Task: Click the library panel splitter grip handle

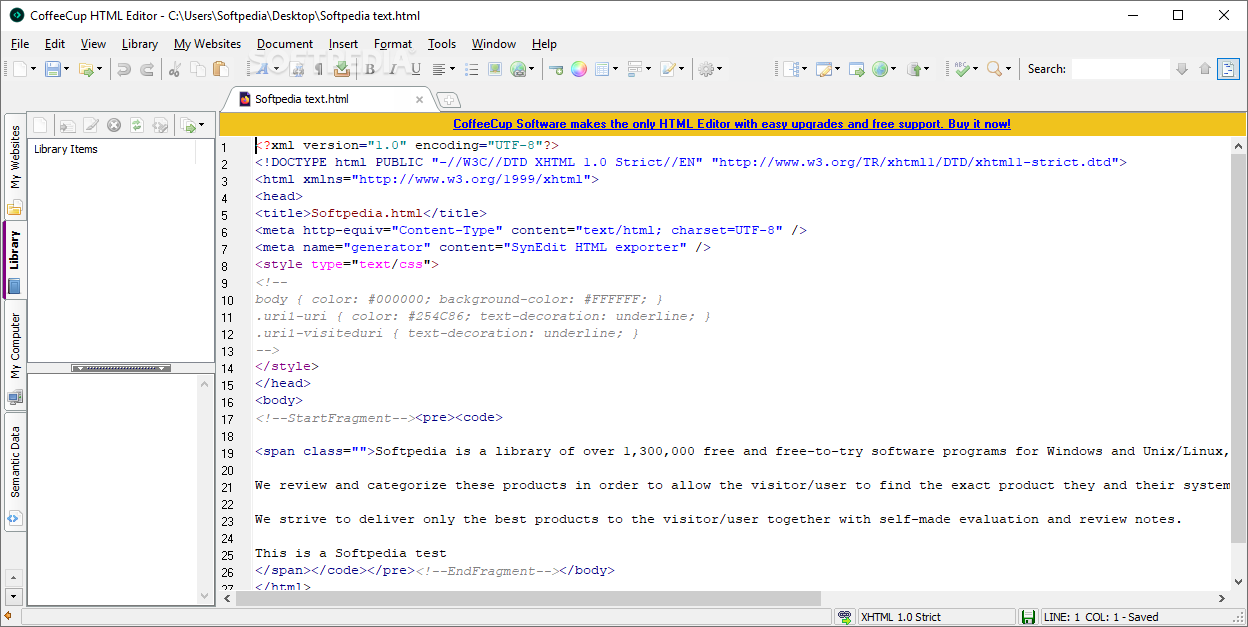Action: click(x=120, y=368)
